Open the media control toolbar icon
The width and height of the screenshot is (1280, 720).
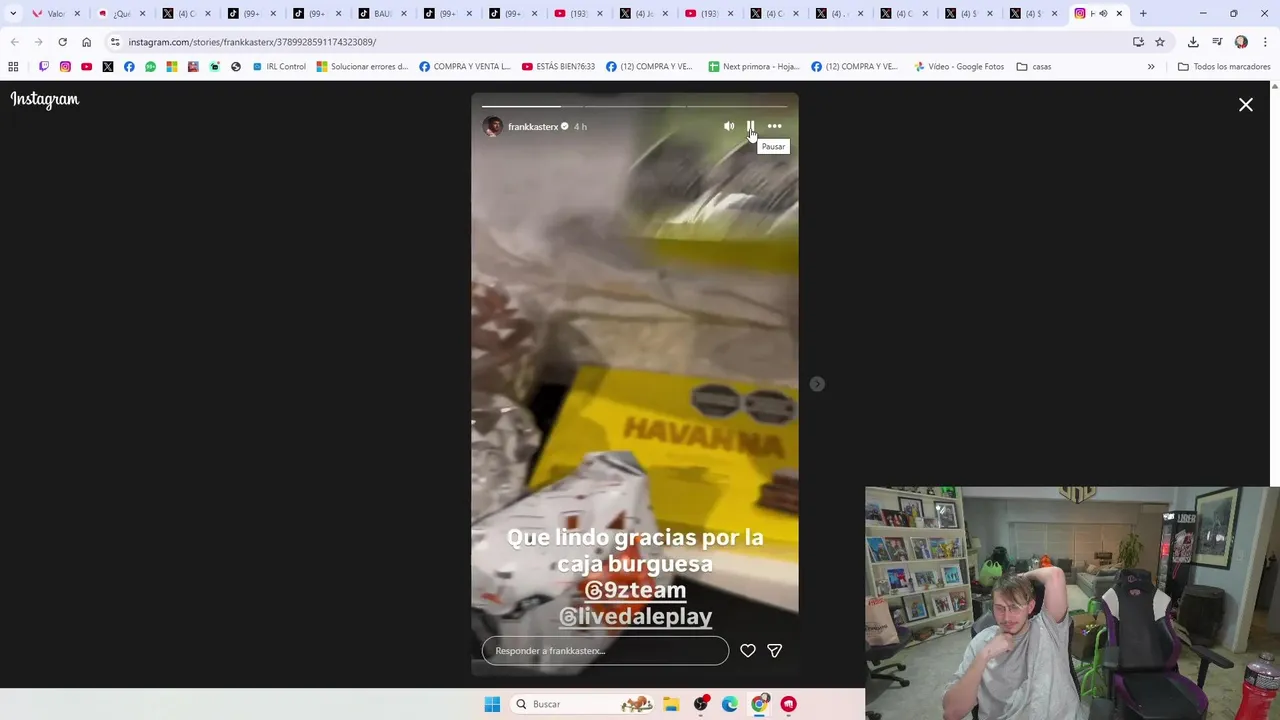tap(1217, 42)
